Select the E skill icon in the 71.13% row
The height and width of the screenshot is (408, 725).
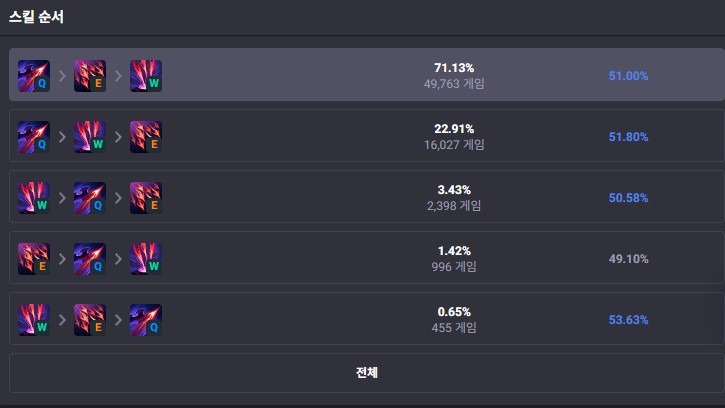coord(90,76)
